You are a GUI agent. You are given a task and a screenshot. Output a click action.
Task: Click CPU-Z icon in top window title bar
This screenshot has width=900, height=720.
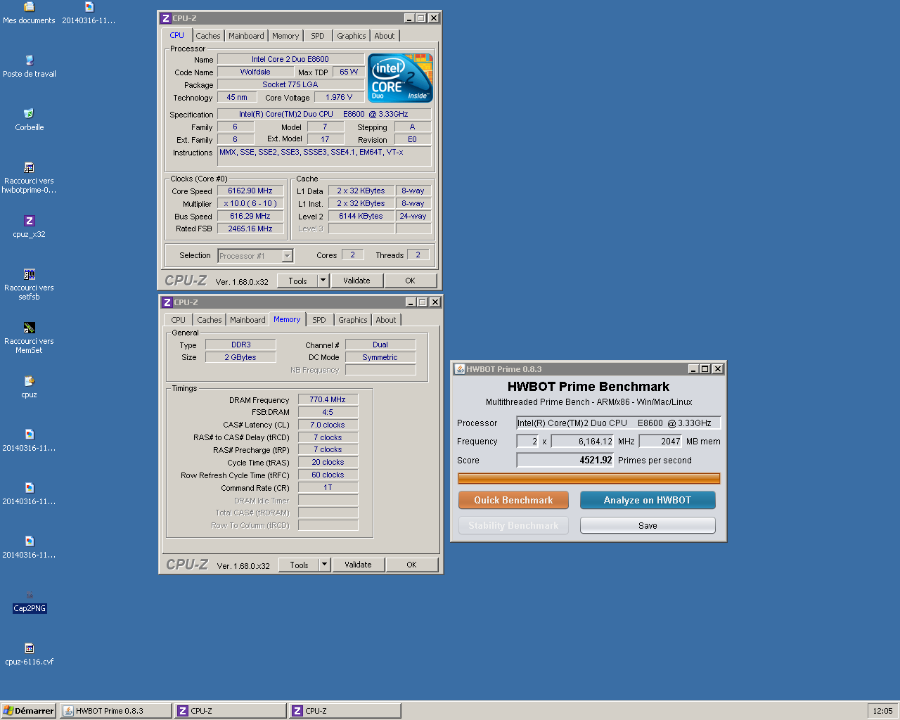pyautogui.click(x=166, y=18)
